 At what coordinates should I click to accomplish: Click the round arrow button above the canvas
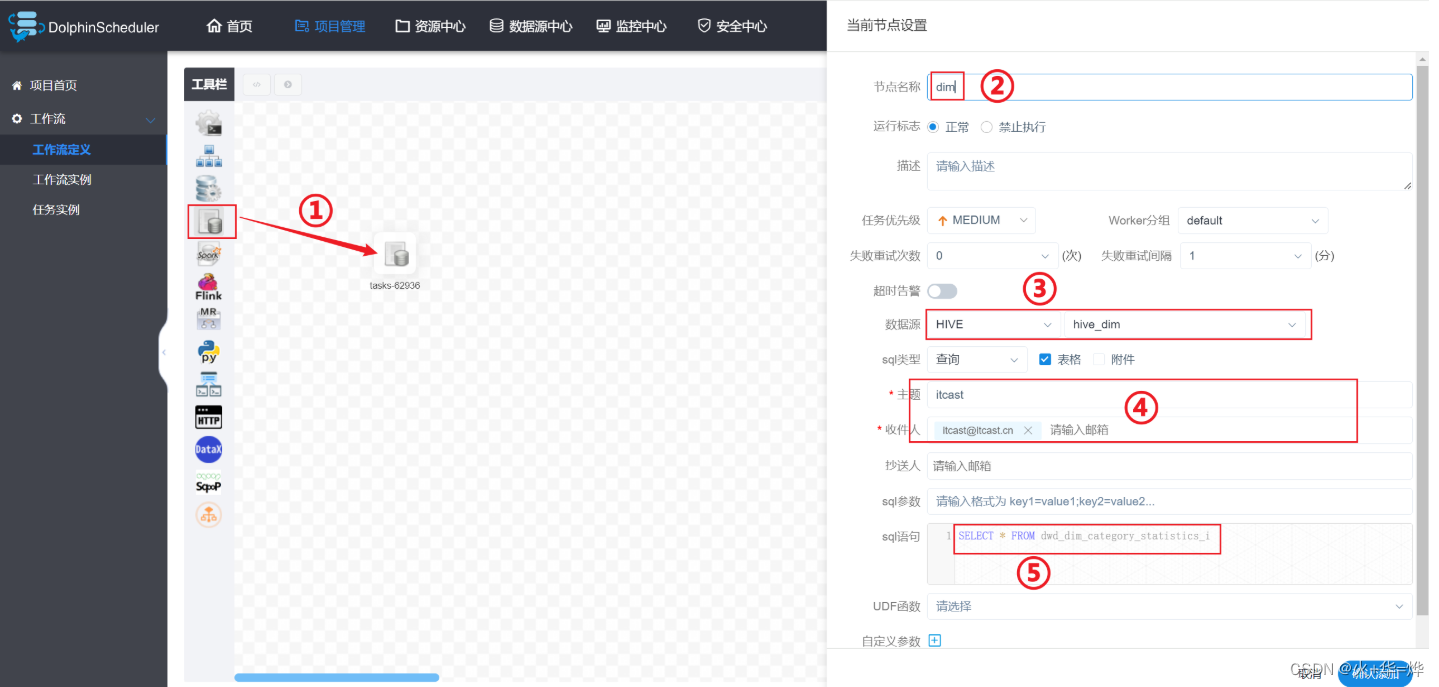(288, 85)
